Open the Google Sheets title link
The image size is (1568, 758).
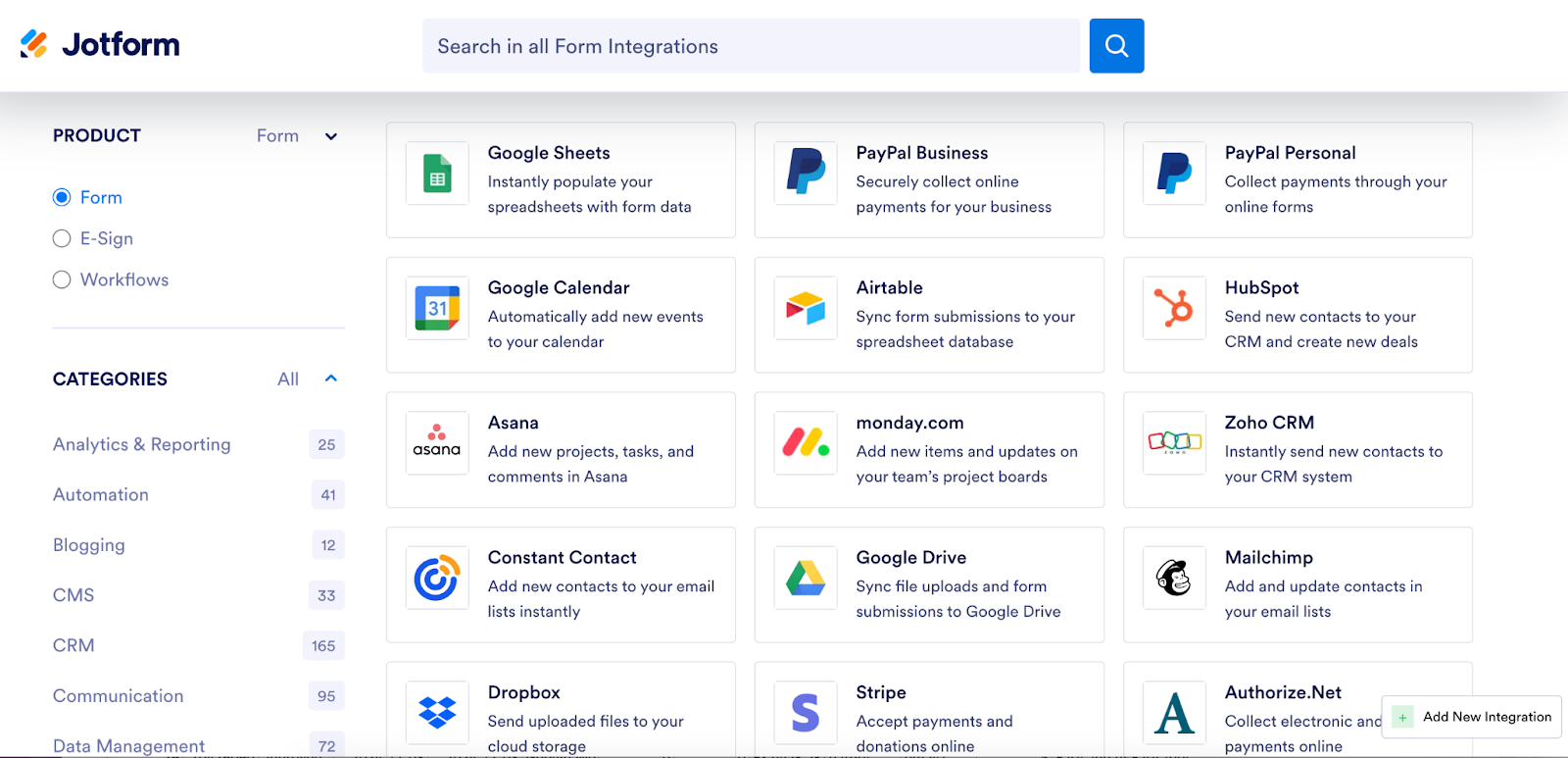pyautogui.click(x=549, y=153)
